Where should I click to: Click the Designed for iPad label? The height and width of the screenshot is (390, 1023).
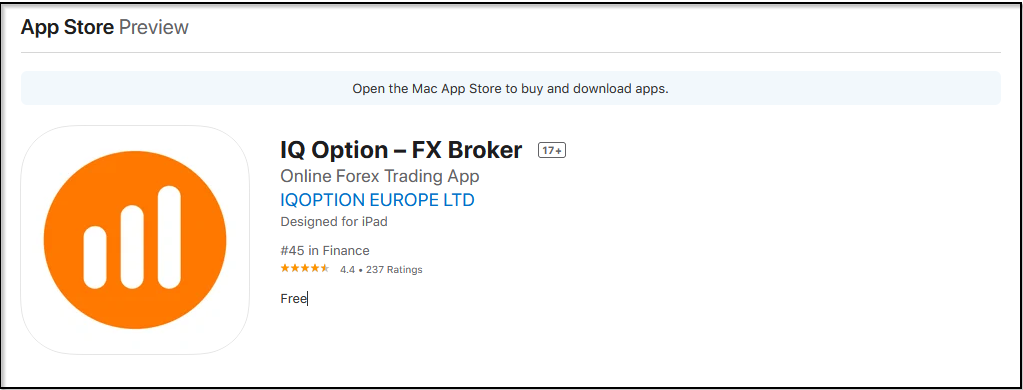[x=334, y=222]
